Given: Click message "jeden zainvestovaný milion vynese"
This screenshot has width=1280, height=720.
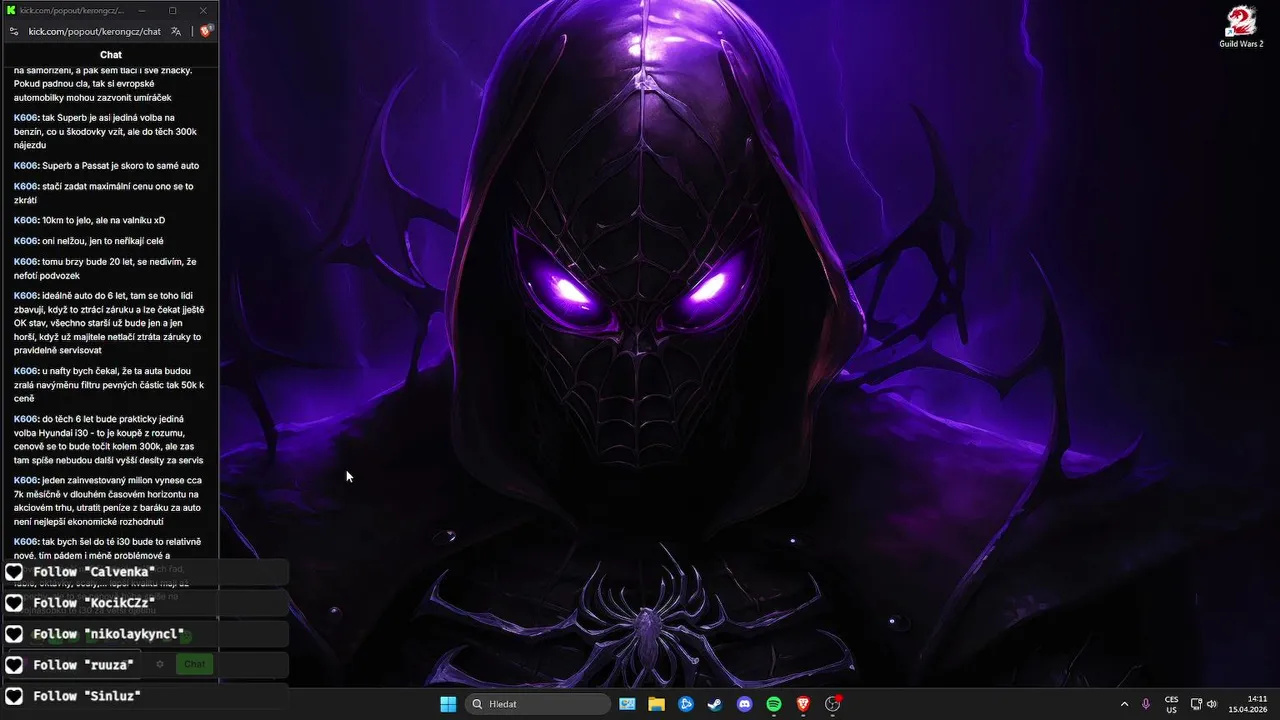Looking at the screenshot, I should coord(108,501).
